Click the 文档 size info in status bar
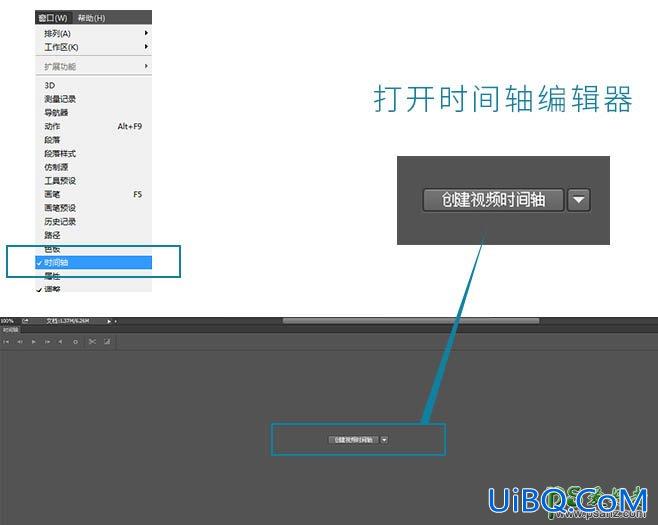Image resolution: width=658 pixels, height=525 pixels. pyautogui.click(x=68, y=321)
